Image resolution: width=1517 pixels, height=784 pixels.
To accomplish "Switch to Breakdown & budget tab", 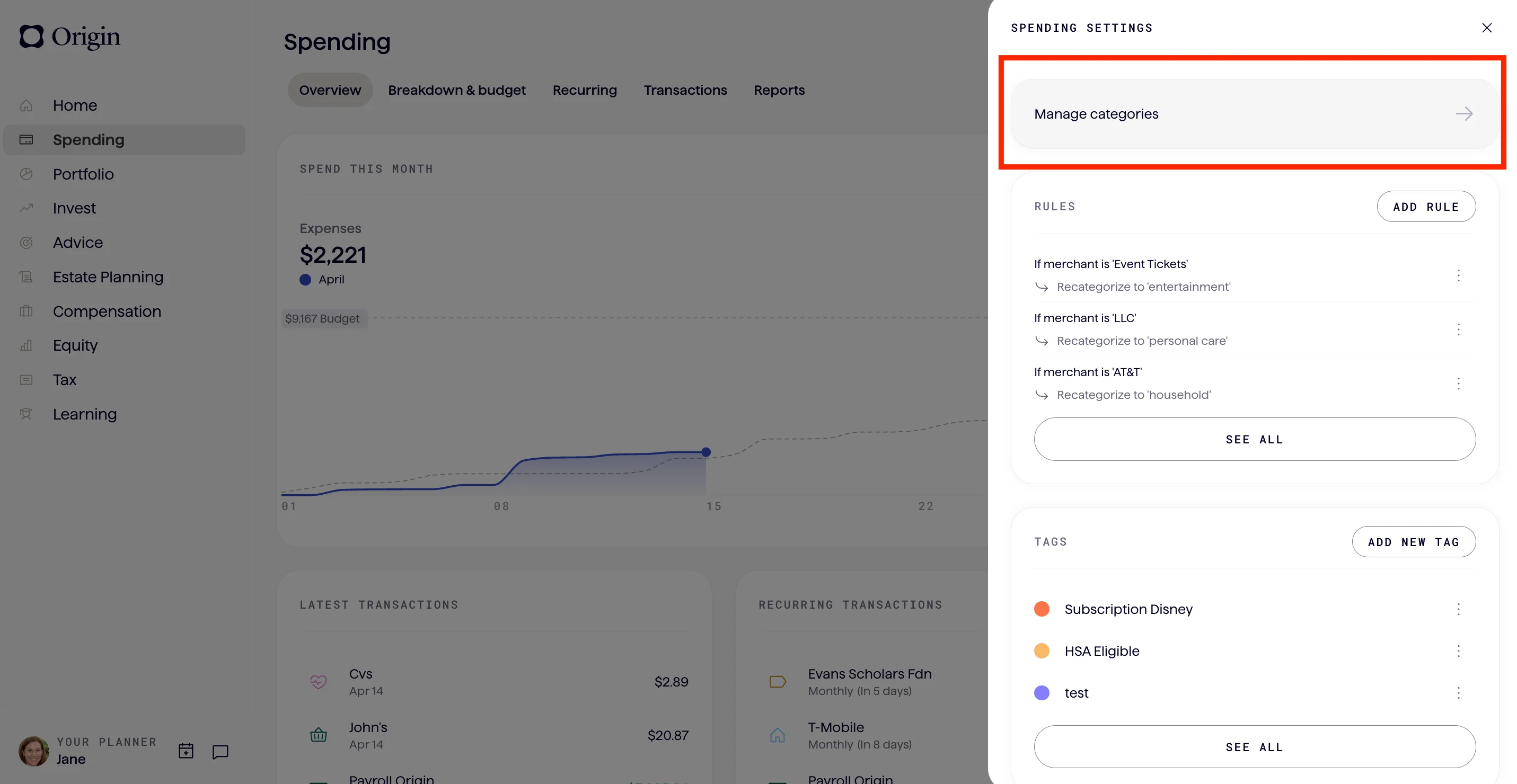I will pyautogui.click(x=456, y=90).
